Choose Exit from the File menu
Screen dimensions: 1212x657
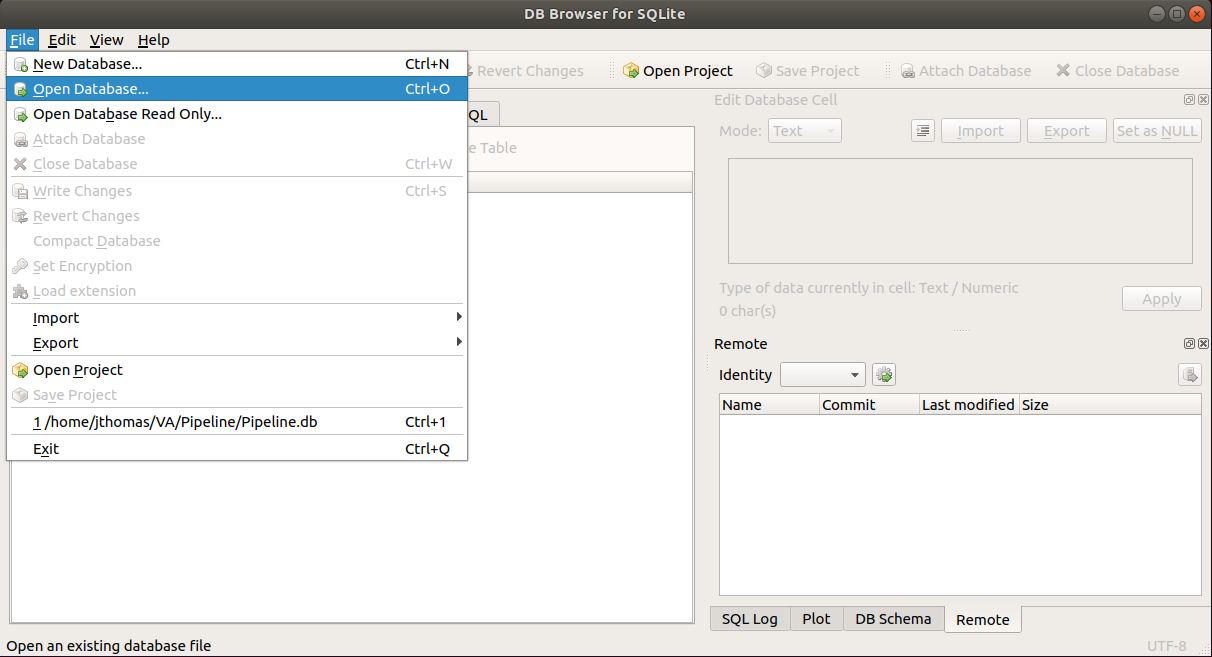(x=237, y=449)
